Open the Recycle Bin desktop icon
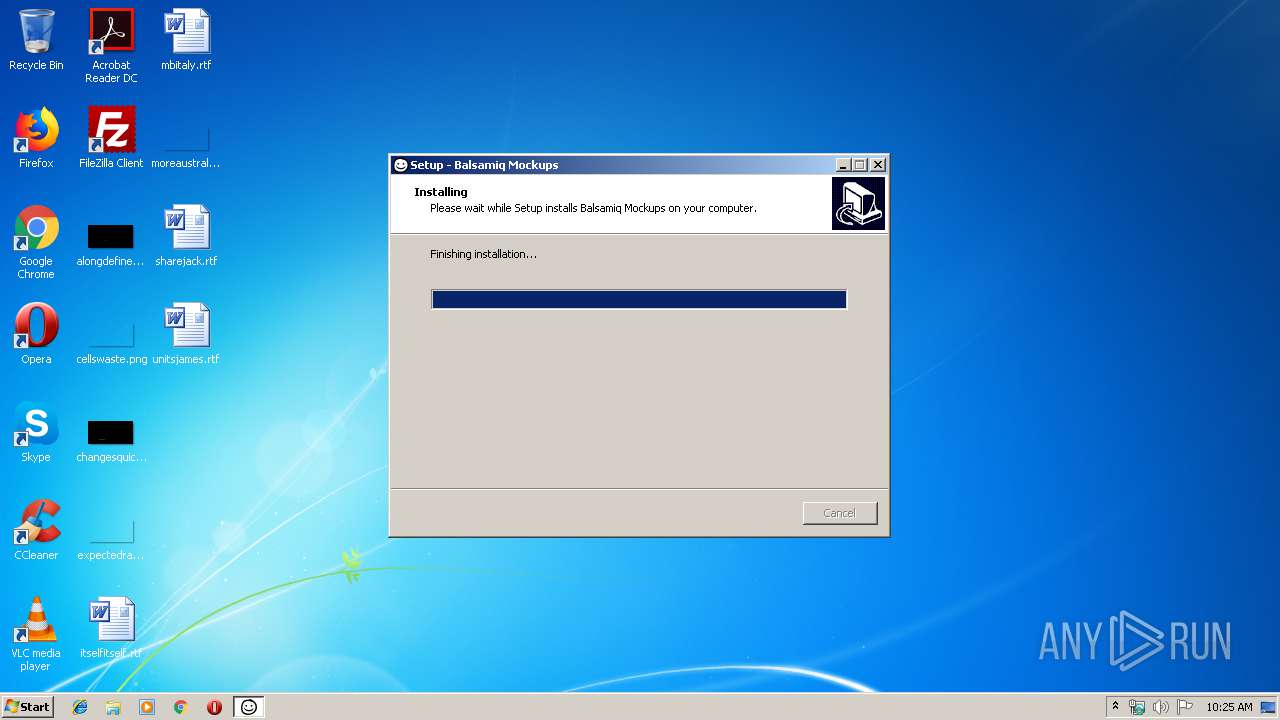1280x720 pixels. pos(36,41)
